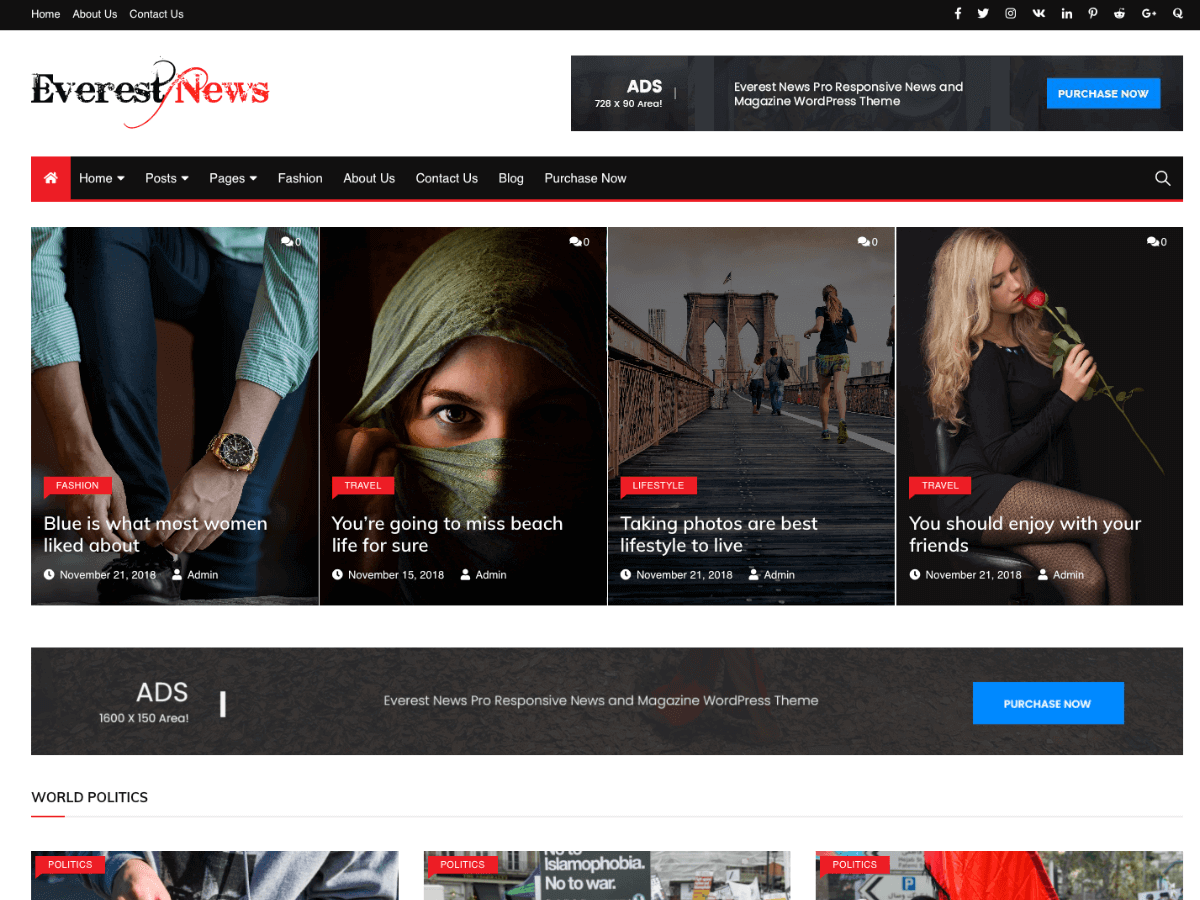Open the Pages dropdown

232,178
